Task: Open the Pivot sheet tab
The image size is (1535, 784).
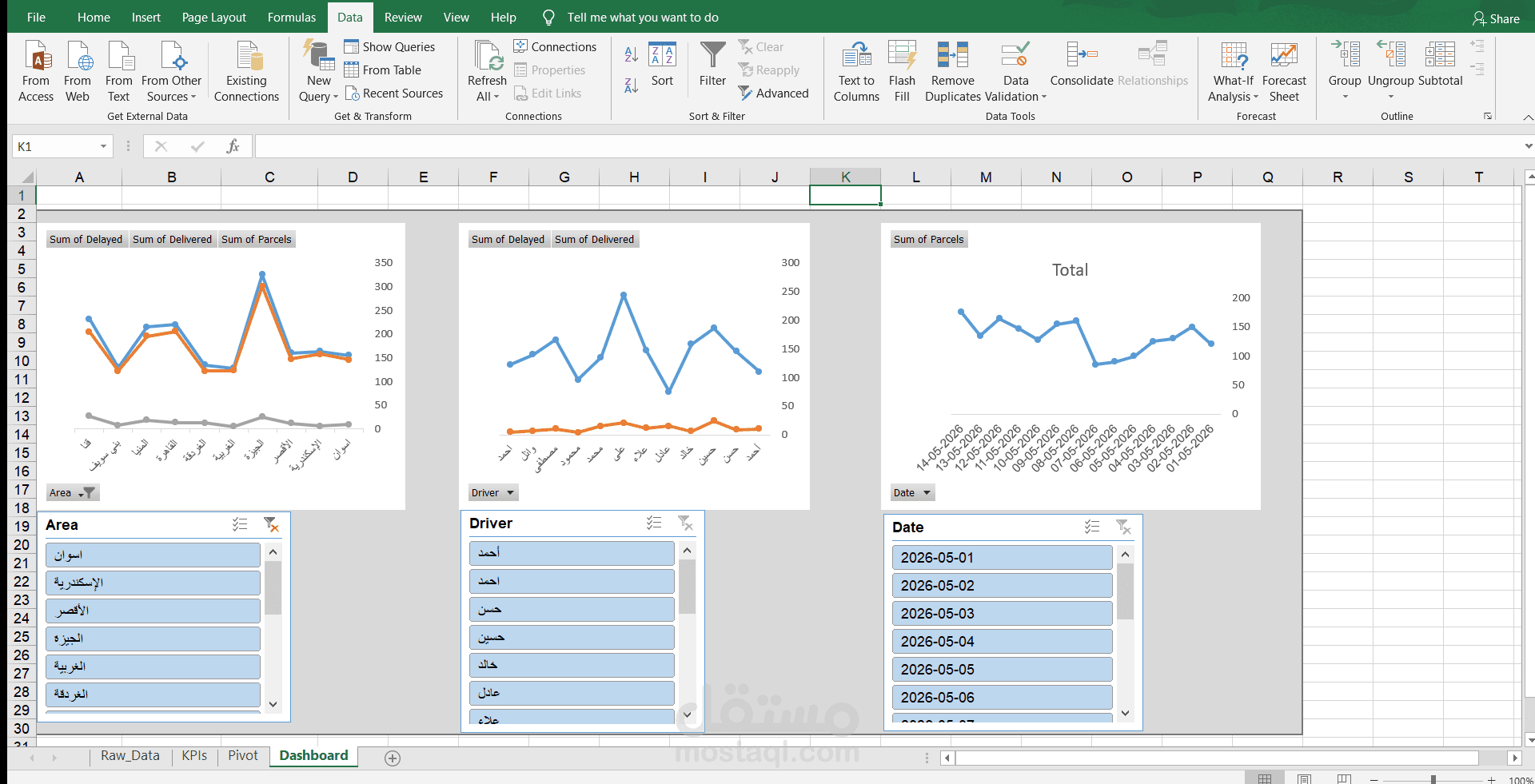Action: pos(243,756)
